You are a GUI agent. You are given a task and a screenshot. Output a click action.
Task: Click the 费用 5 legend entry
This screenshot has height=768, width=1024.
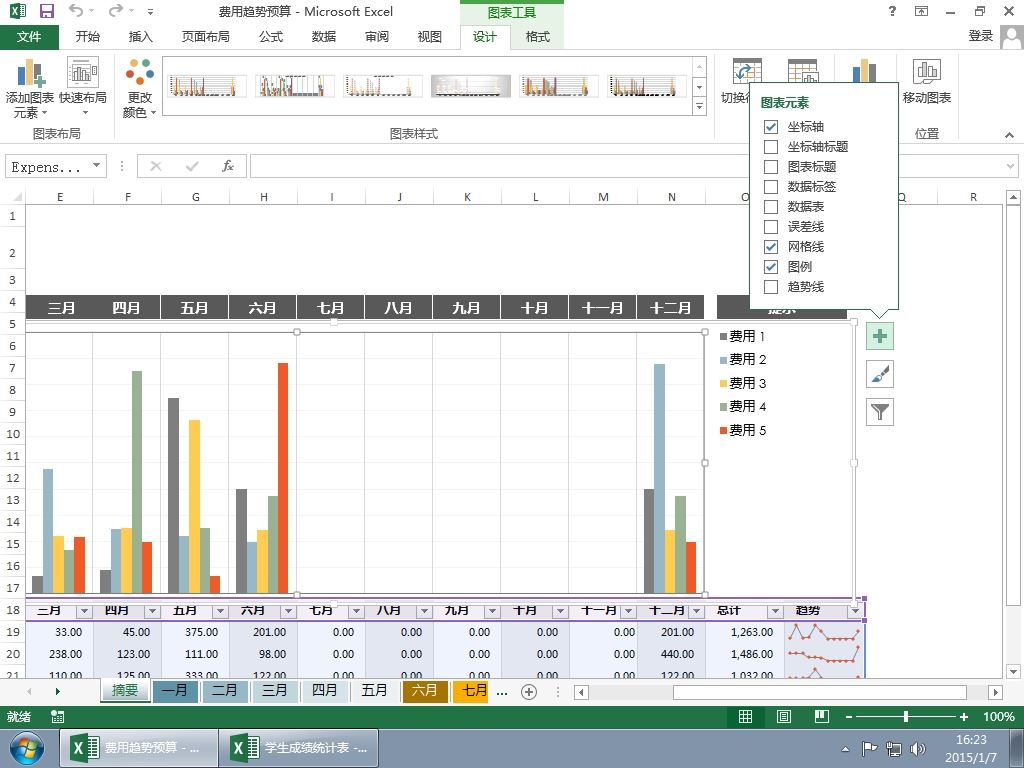pos(743,430)
